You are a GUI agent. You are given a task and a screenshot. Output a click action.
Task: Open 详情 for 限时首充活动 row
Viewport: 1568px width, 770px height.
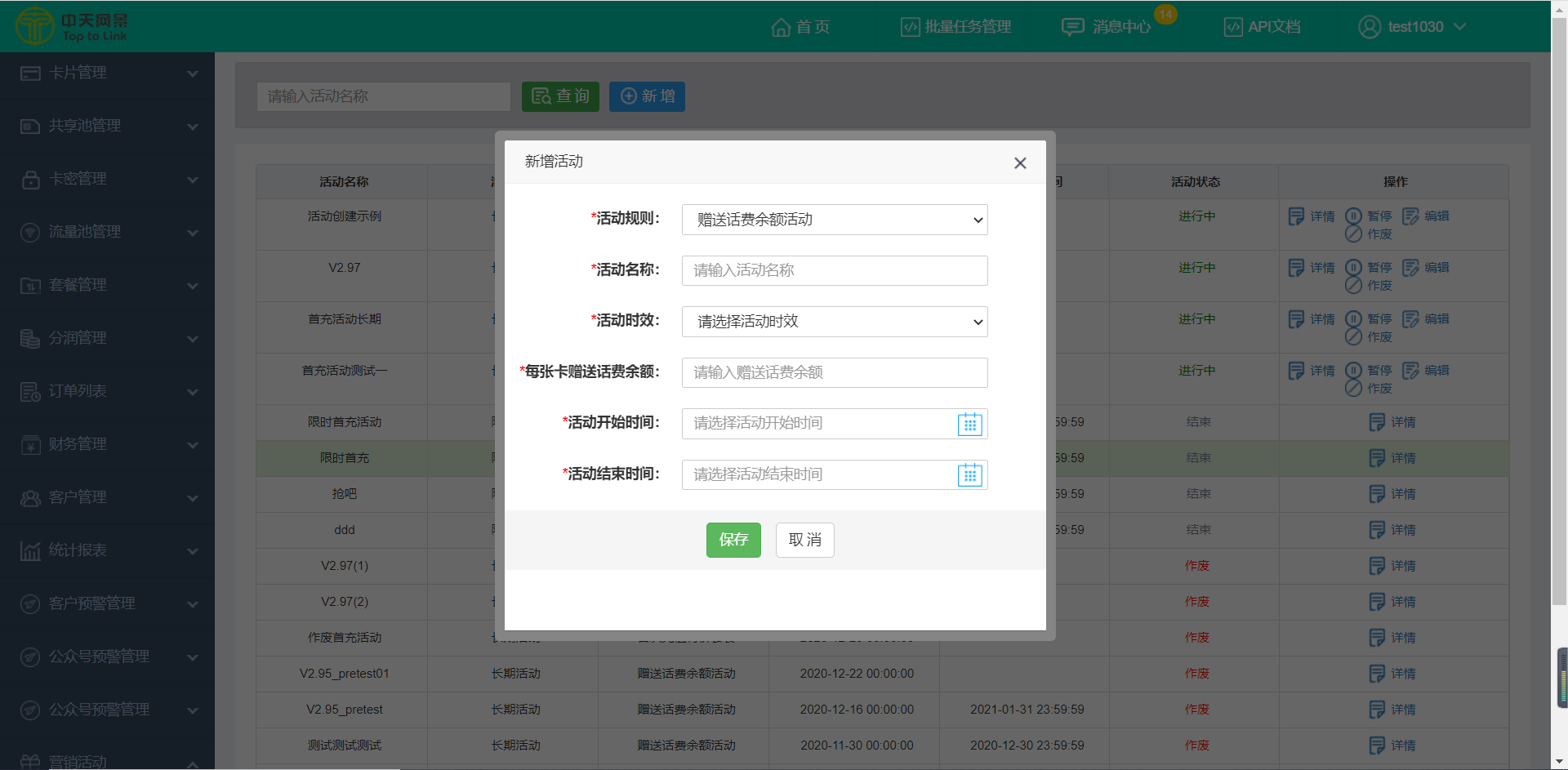point(1392,422)
